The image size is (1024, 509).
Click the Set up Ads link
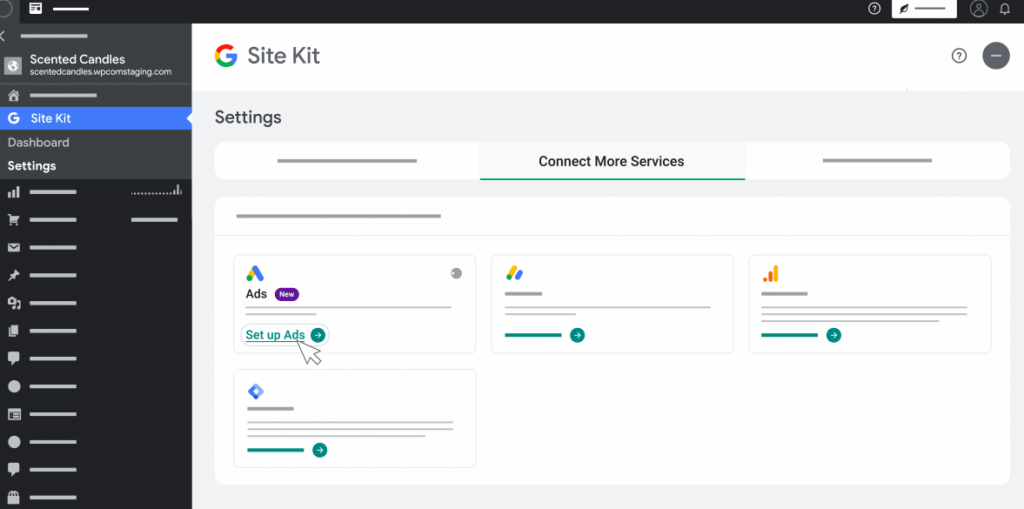pyautogui.click(x=276, y=335)
